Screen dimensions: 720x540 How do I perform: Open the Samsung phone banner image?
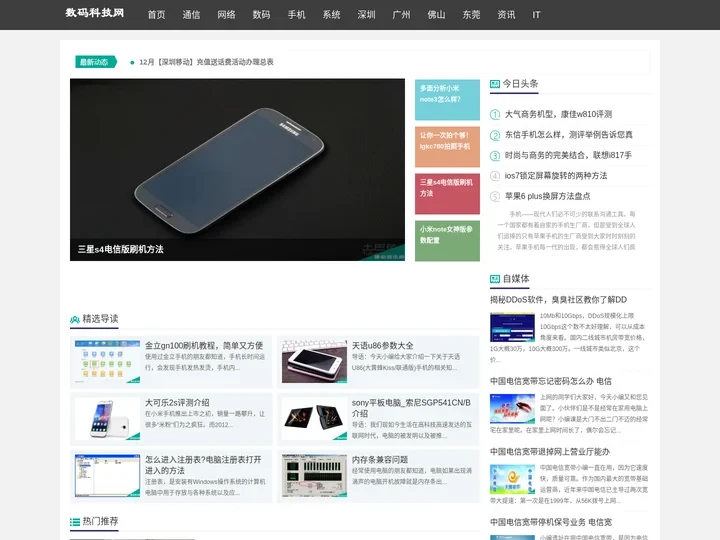237,169
